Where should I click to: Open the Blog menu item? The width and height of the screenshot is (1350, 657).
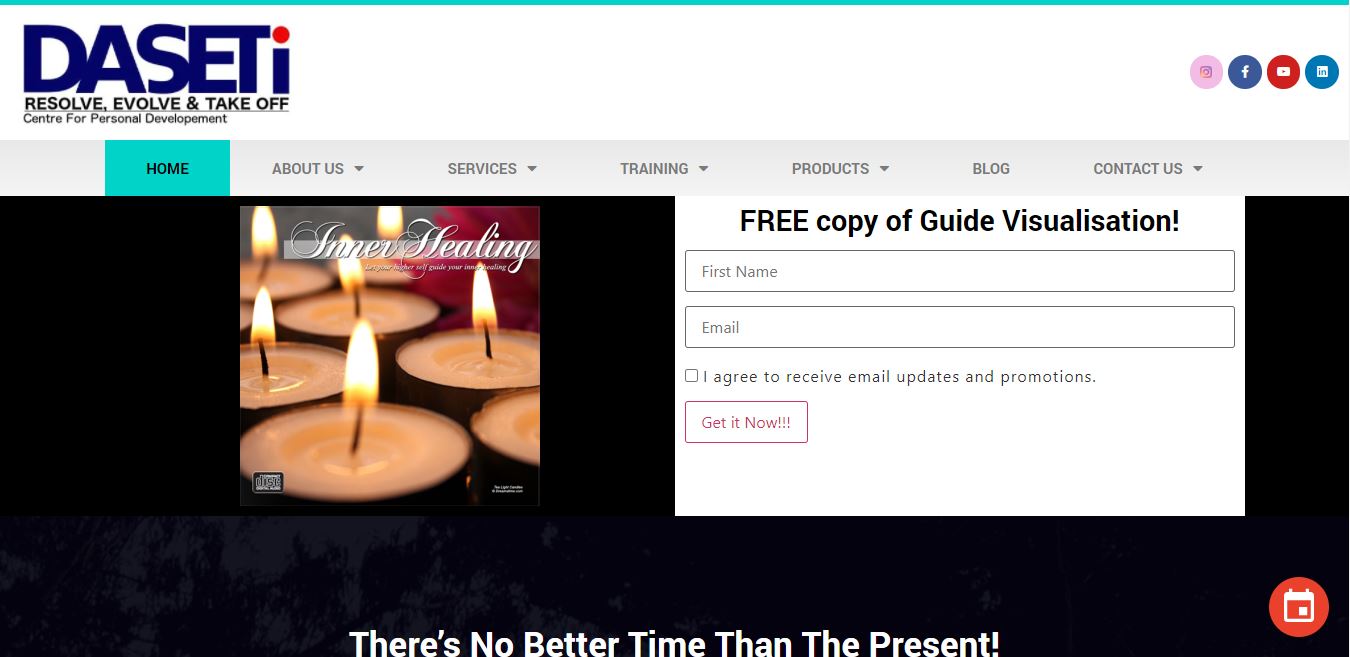(x=991, y=168)
